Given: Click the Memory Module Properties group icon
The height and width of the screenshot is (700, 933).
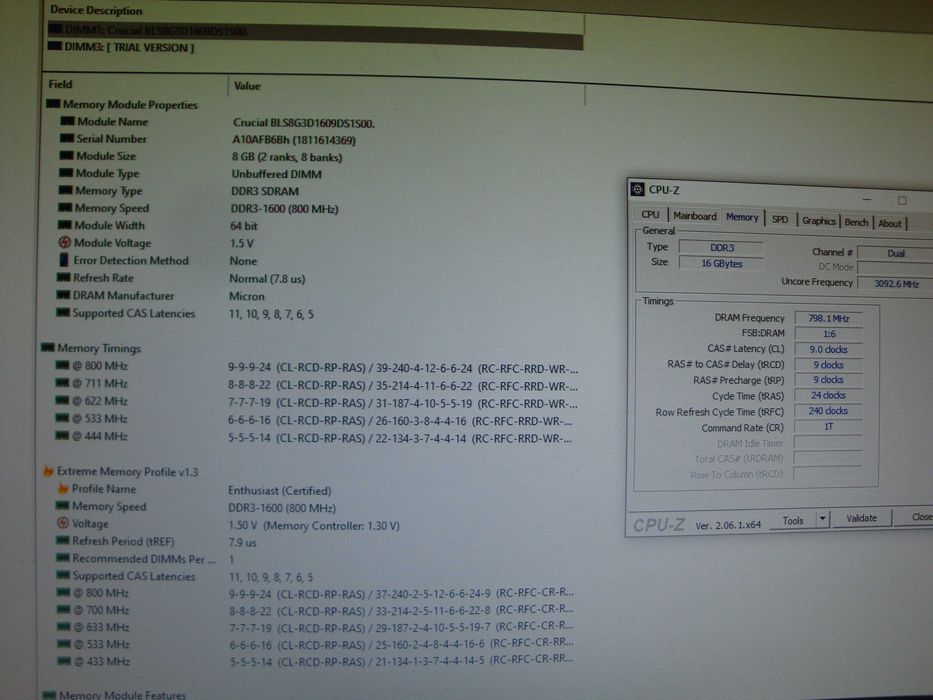Looking at the screenshot, I should 53,104.
